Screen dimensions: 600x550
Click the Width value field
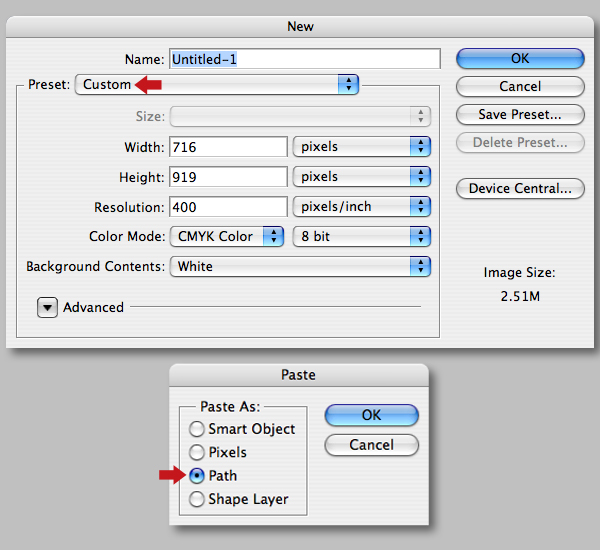click(228, 147)
